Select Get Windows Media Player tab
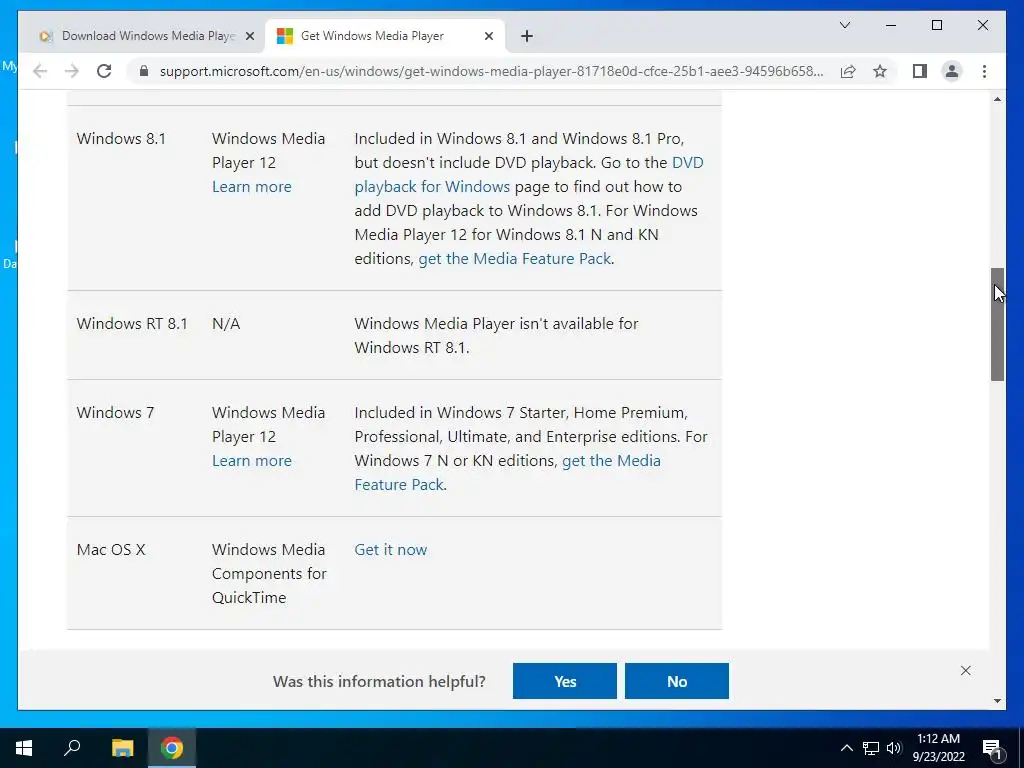Image resolution: width=1024 pixels, height=768 pixels. click(x=384, y=36)
